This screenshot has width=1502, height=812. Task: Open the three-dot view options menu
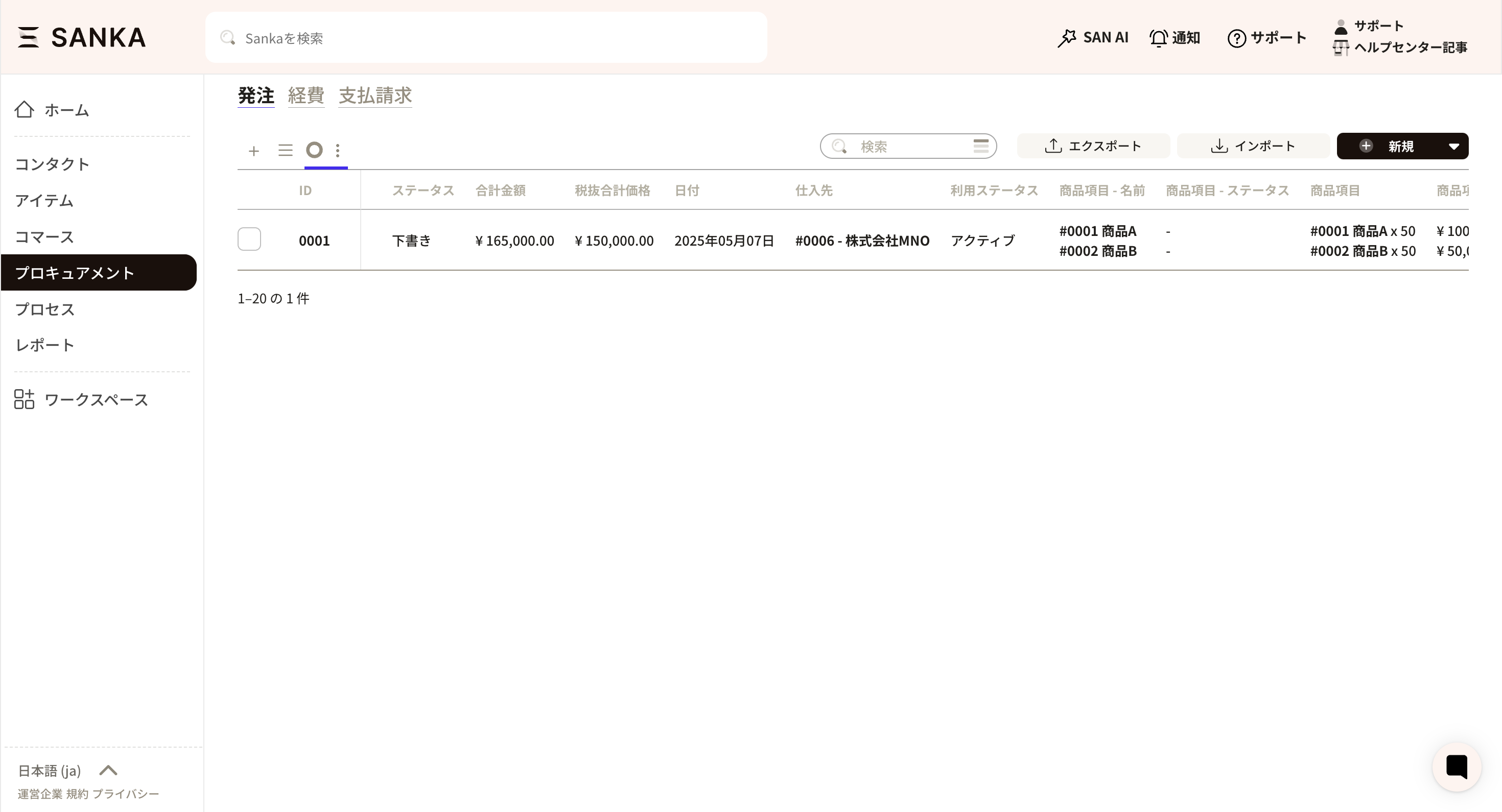(338, 150)
